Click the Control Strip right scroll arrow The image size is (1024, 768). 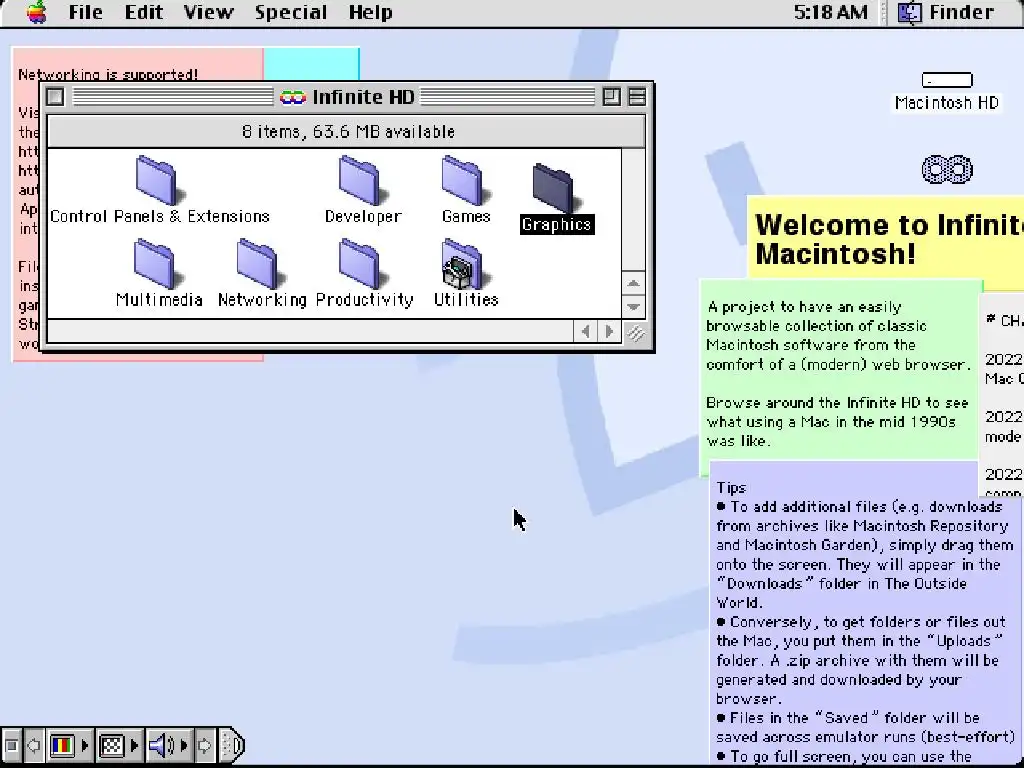[204, 745]
